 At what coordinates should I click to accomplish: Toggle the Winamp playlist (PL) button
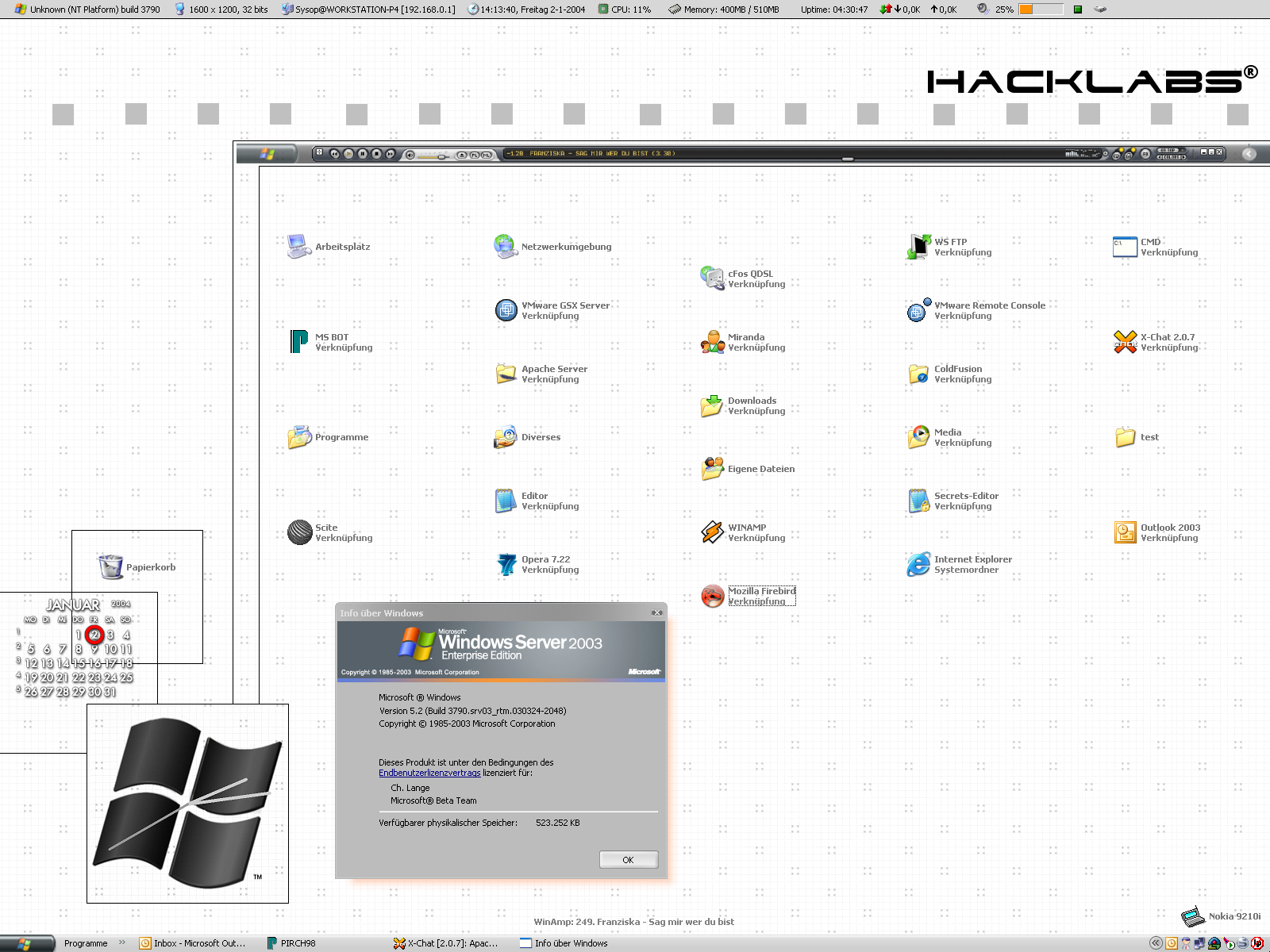pos(475,155)
